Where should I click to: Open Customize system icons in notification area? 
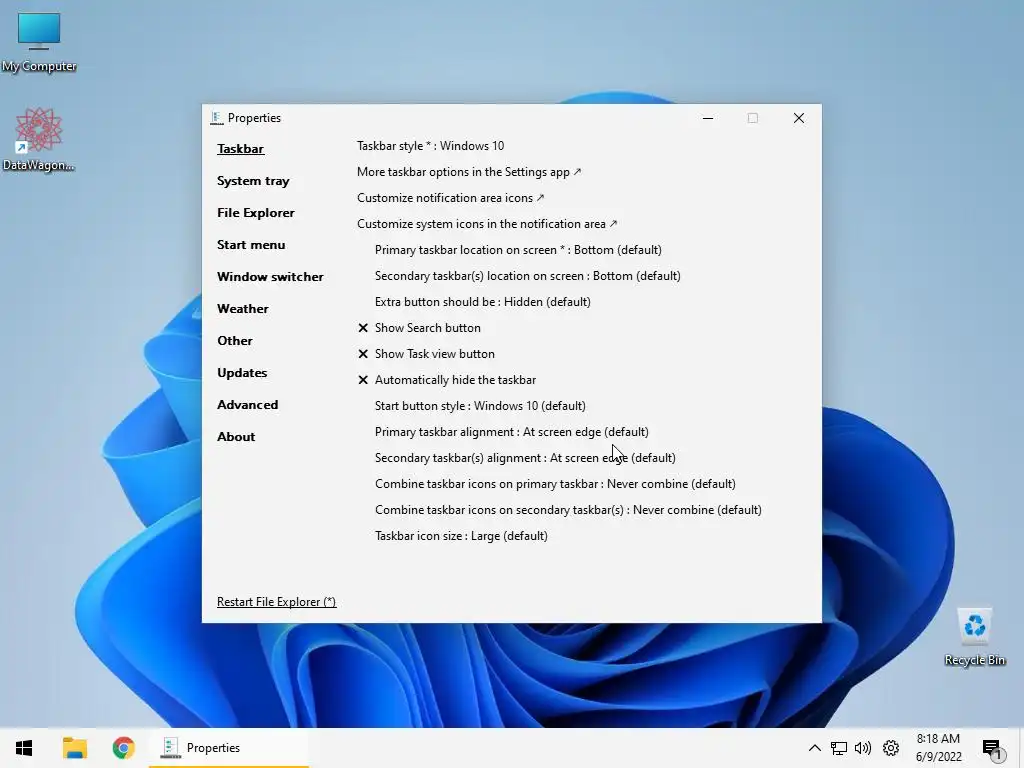pos(487,224)
